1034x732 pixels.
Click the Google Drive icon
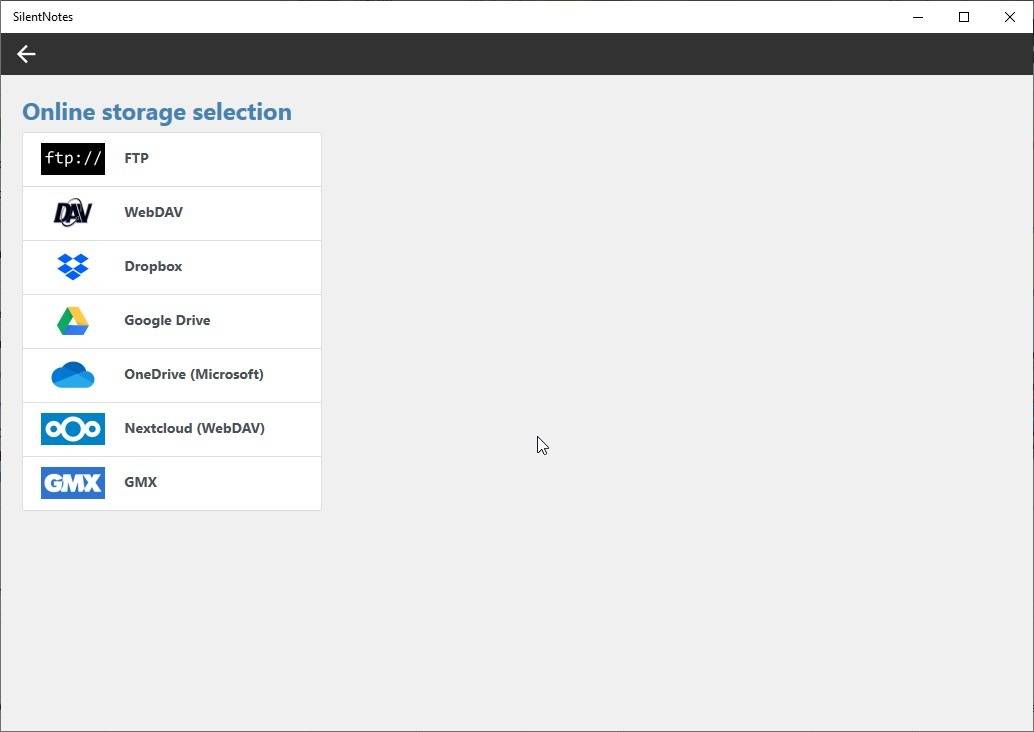(x=72, y=320)
